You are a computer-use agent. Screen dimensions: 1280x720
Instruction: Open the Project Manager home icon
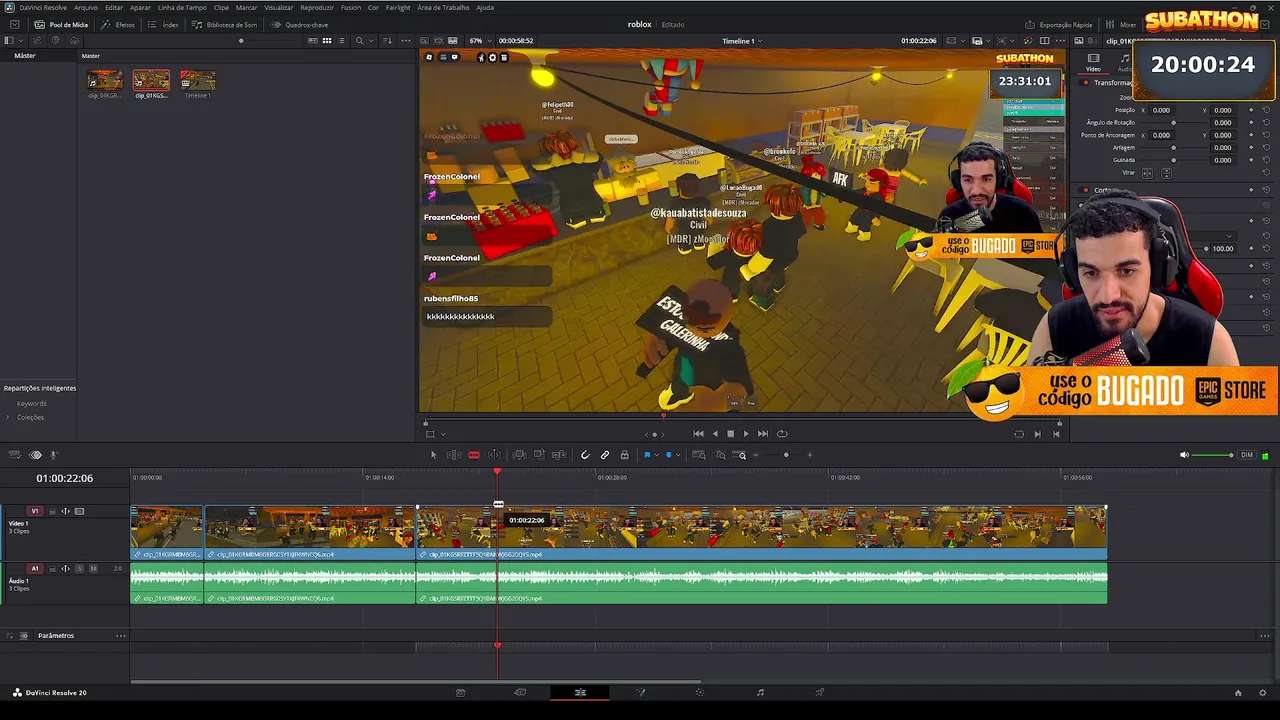point(1238,692)
